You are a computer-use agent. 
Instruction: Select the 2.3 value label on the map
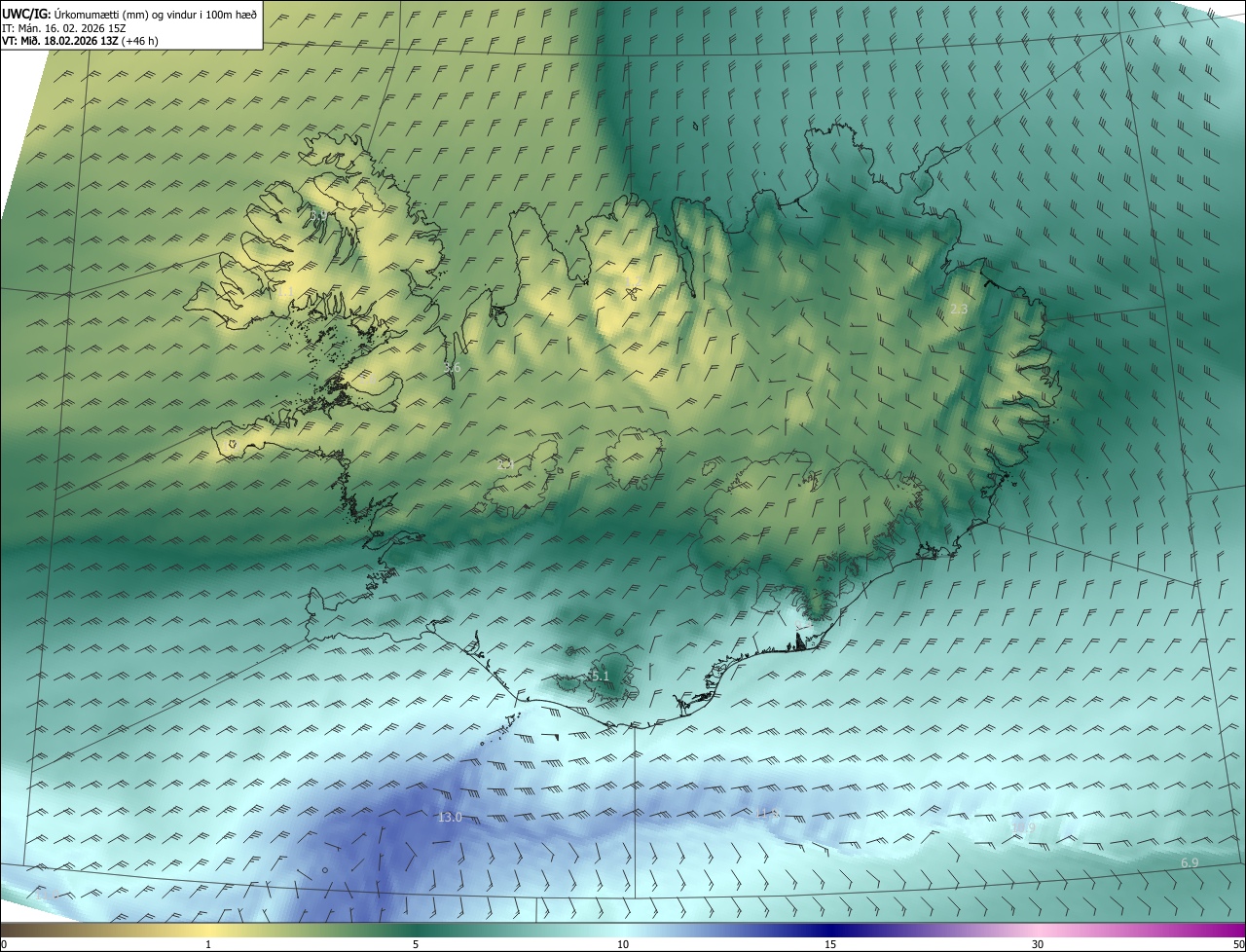point(959,309)
